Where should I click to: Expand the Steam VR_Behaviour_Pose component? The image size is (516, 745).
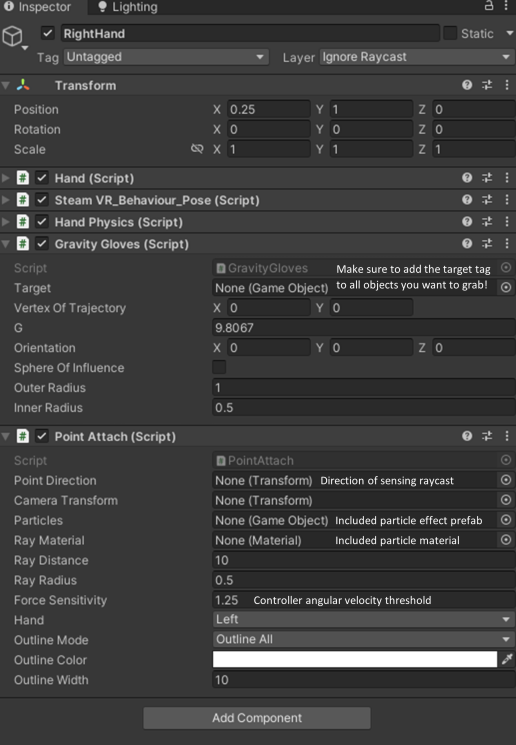tap(6, 200)
